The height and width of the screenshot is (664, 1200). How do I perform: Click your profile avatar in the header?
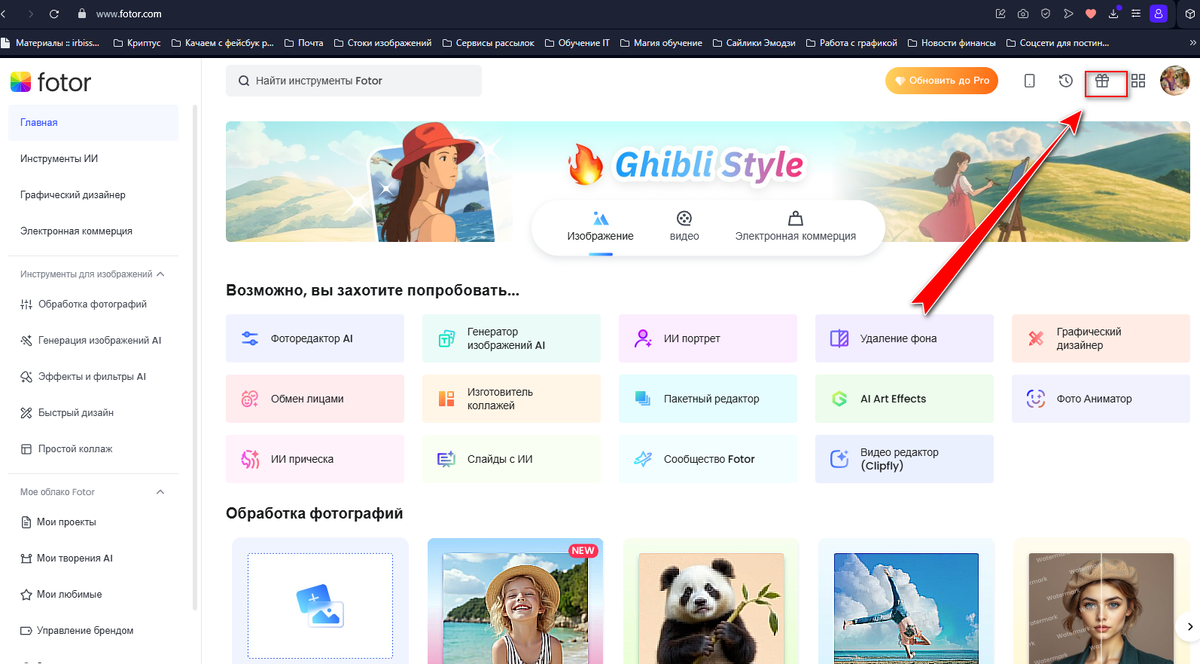point(1174,82)
